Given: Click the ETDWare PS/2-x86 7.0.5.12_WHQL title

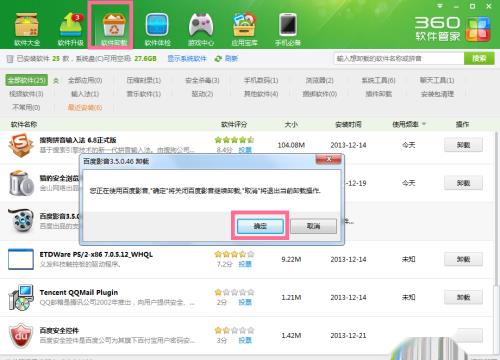Looking at the screenshot, I should [96, 254].
